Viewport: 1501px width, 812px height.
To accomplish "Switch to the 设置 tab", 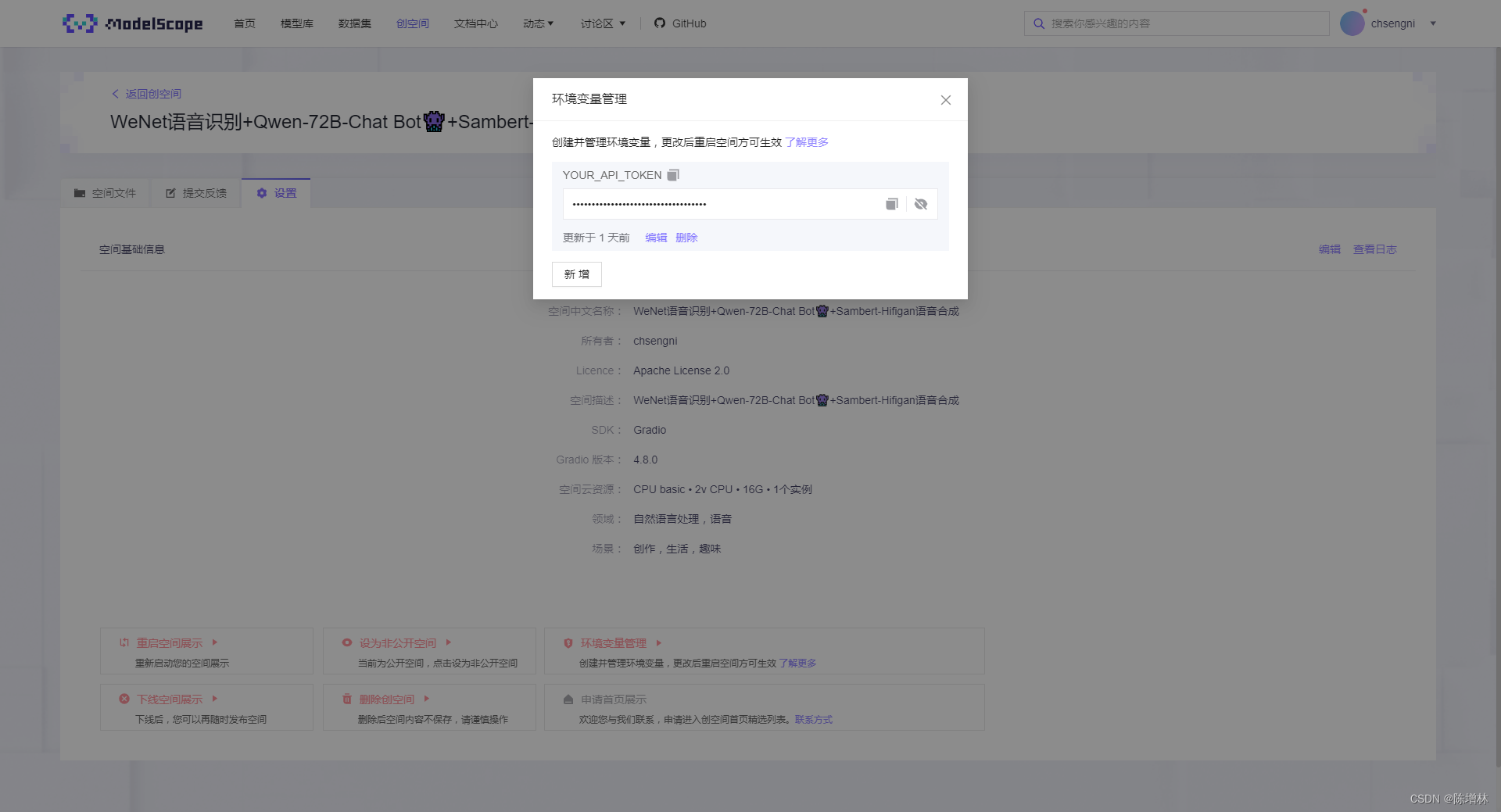I will 276,193.
